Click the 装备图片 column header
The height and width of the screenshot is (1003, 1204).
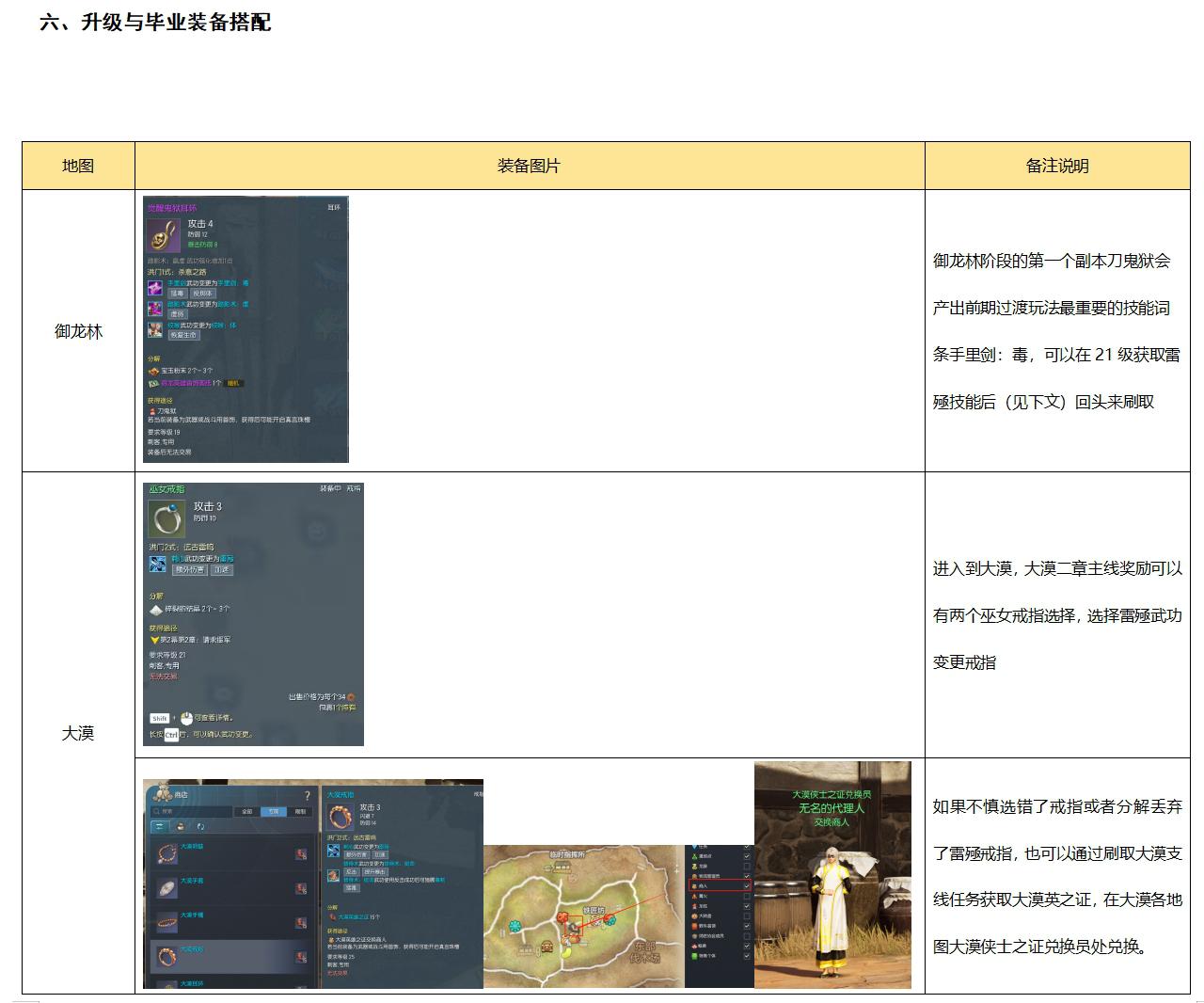click(529, 166)
